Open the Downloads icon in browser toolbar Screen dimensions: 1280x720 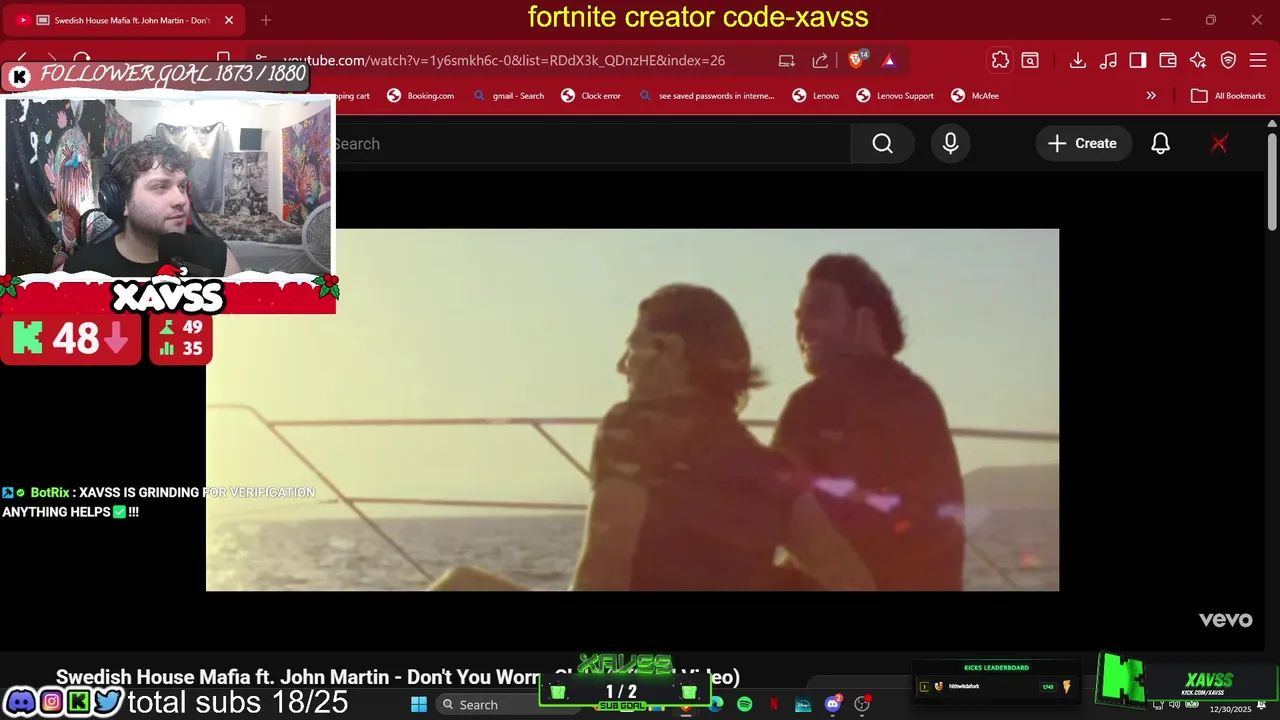(1077, 60)
